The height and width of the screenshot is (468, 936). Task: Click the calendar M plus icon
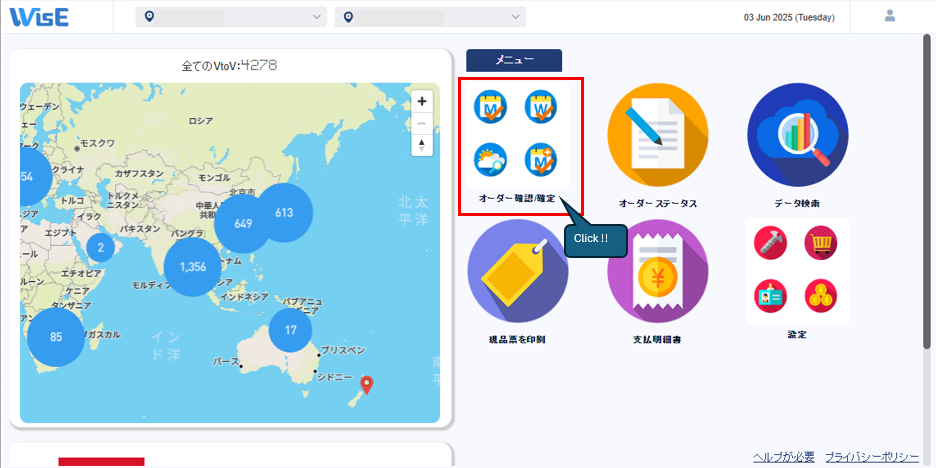pyautogui.click(x=541, y=158)
